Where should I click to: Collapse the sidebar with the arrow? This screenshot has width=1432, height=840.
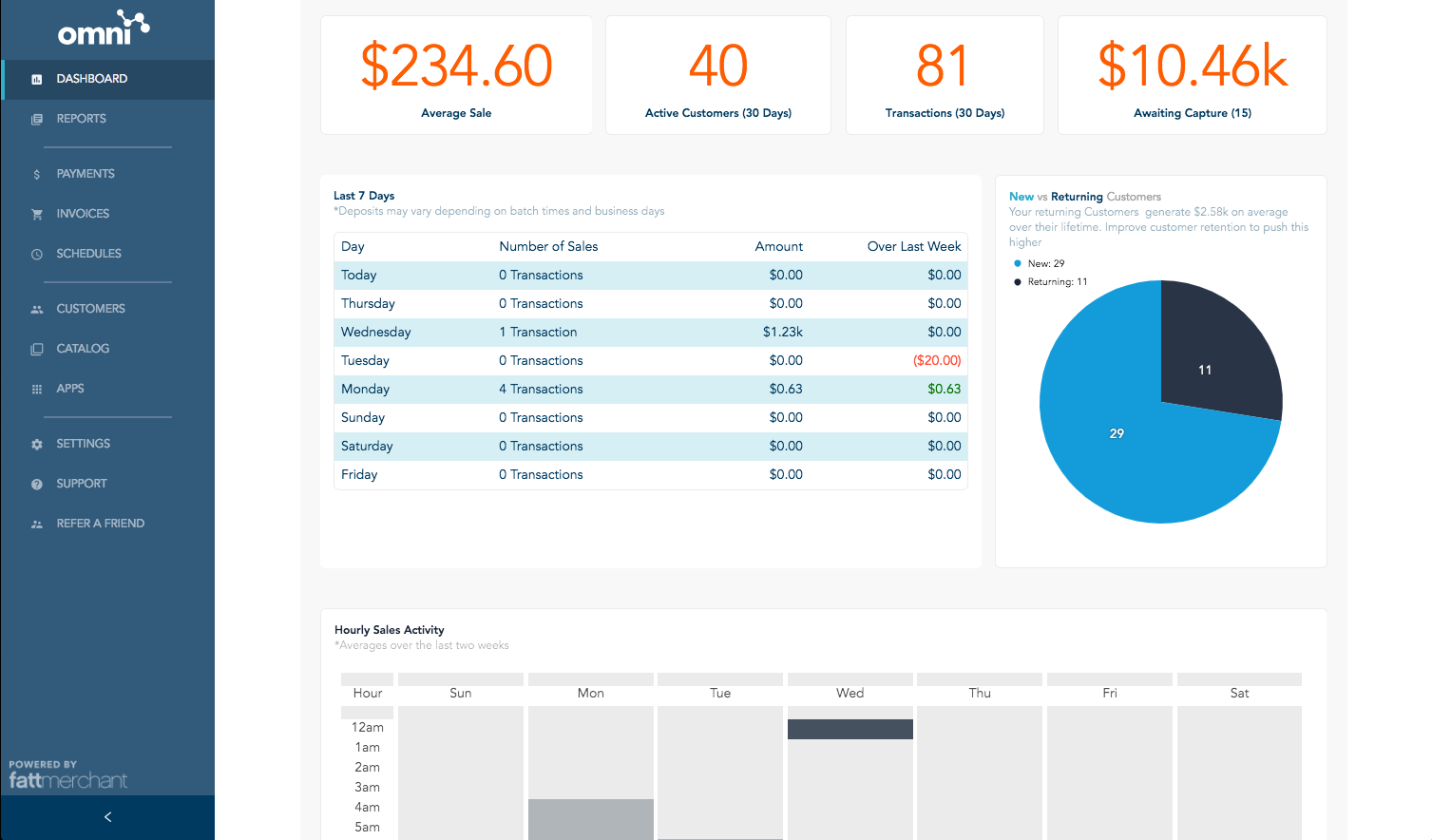(107, 817)
